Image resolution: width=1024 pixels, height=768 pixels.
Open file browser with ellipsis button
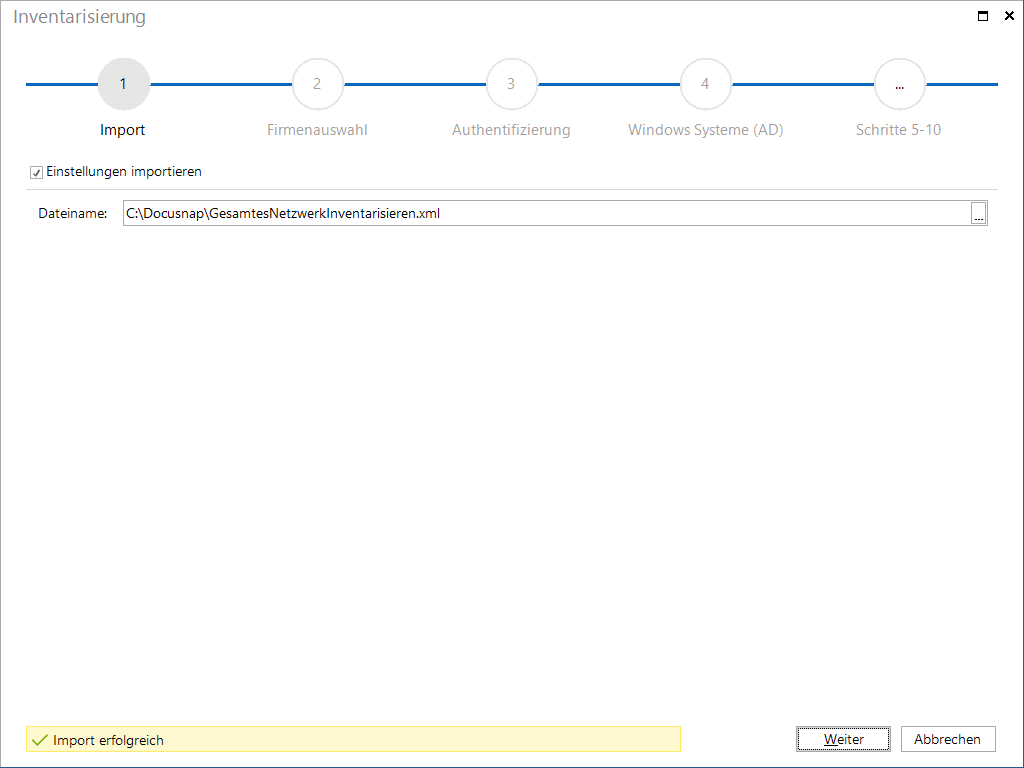point(978,214)
